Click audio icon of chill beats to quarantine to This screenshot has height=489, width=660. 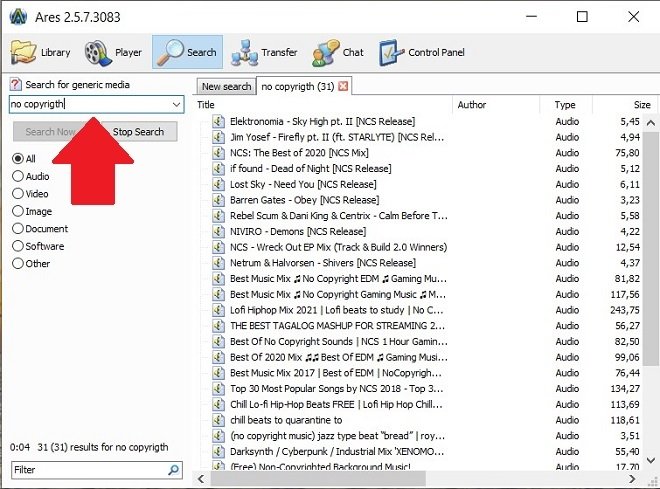tap(218, 420)
